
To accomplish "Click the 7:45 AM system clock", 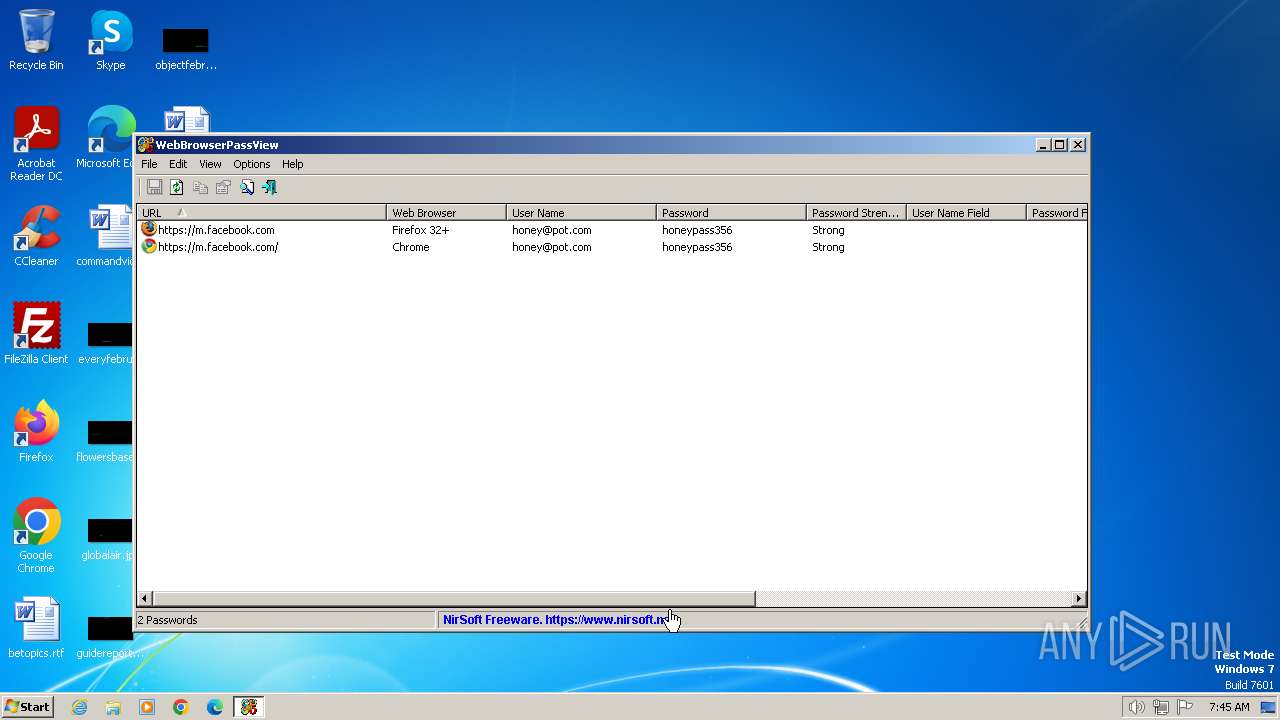I will tap(1229, 707).
